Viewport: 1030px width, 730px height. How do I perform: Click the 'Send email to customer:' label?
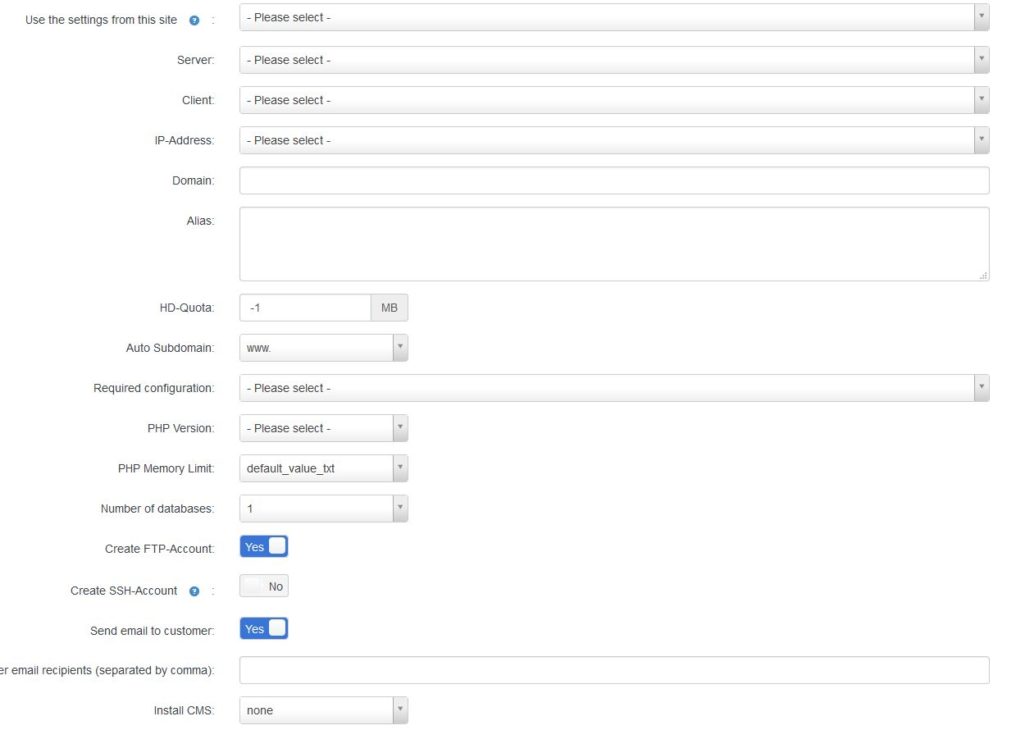[152, 631]
